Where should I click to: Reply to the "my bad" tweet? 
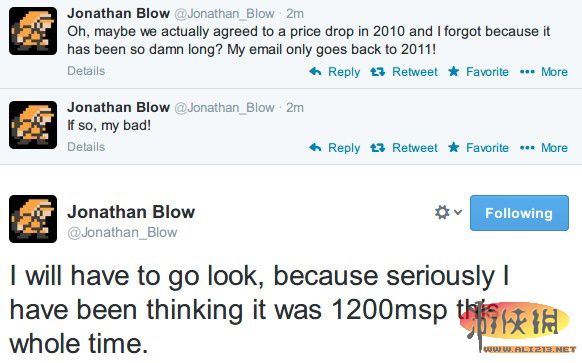334,148
